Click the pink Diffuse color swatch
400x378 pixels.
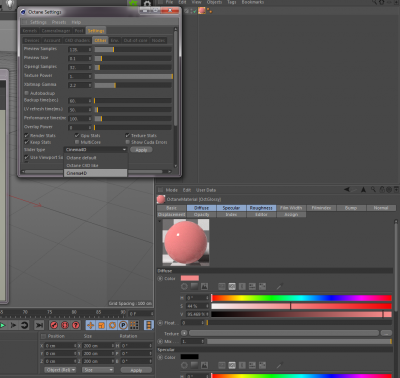190,278
